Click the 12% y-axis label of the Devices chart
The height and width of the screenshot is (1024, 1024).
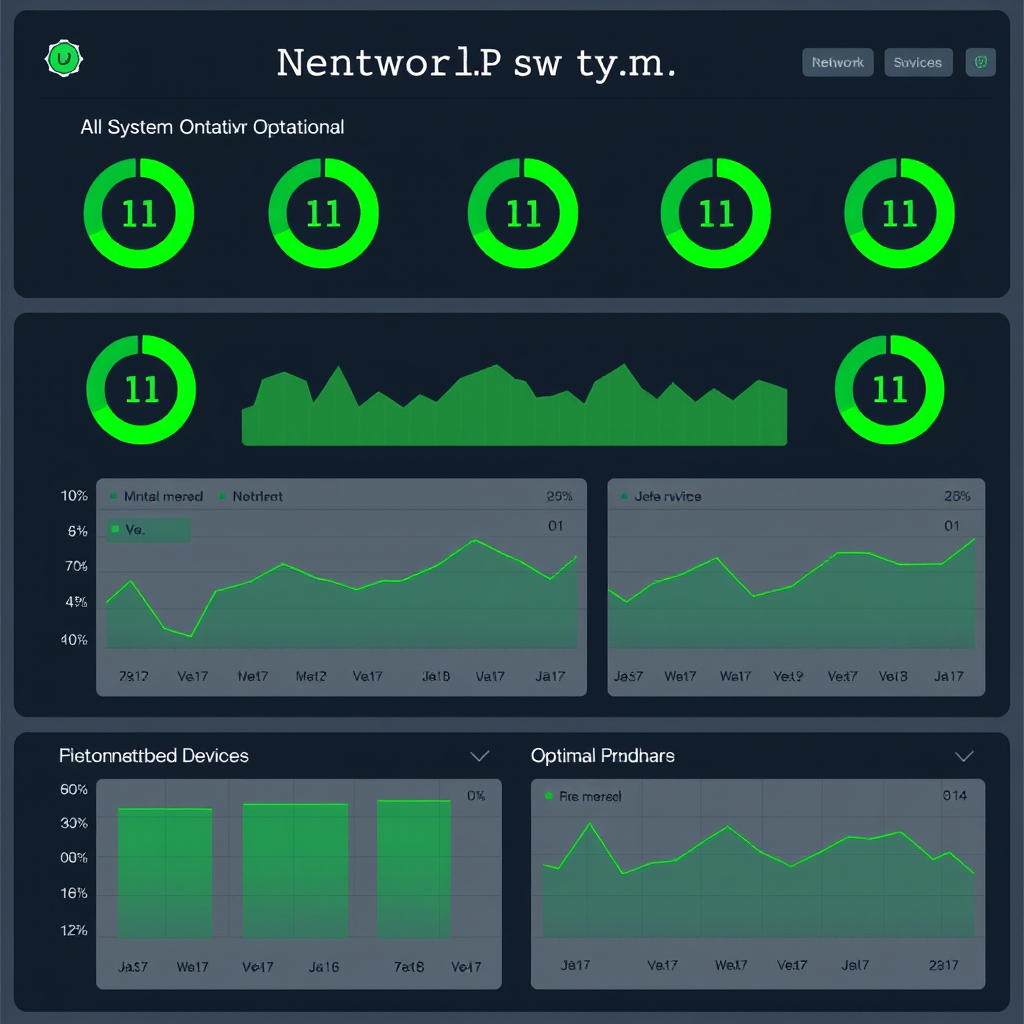(x=74, y=930)
